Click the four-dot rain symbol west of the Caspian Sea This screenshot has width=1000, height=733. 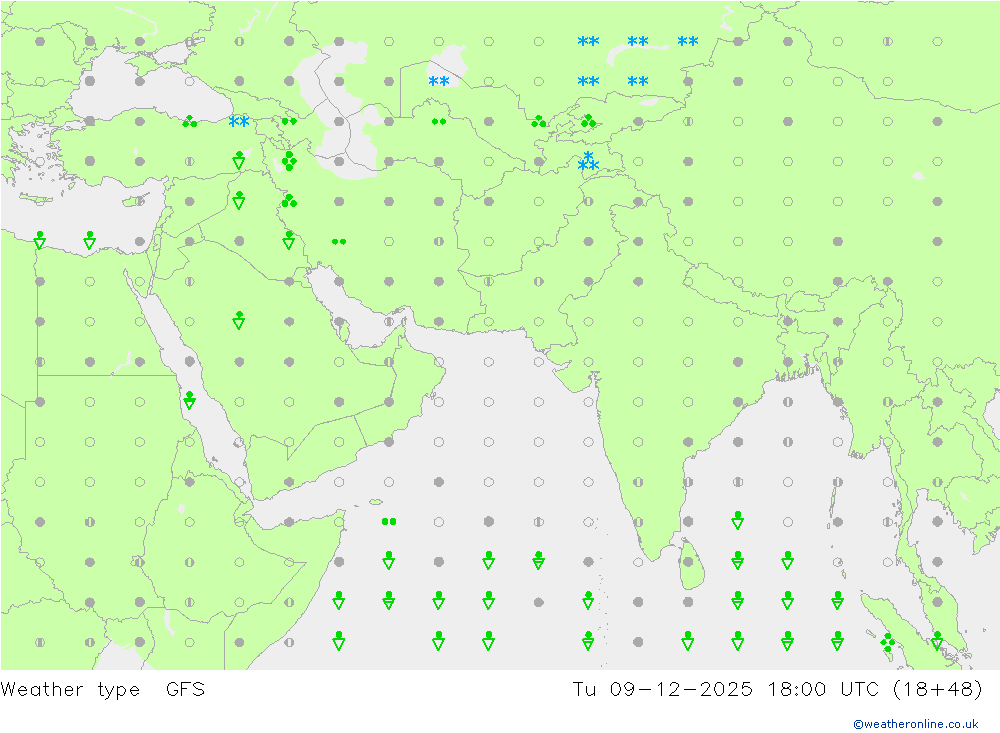pos(289,161)
